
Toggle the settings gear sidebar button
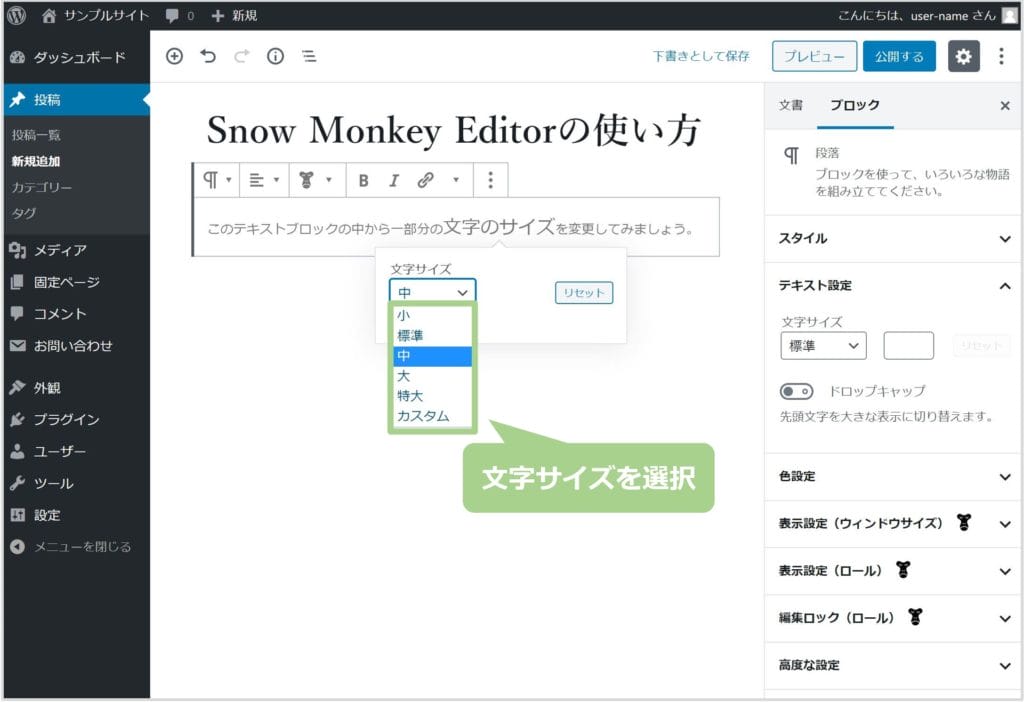[x=963, y=56]
